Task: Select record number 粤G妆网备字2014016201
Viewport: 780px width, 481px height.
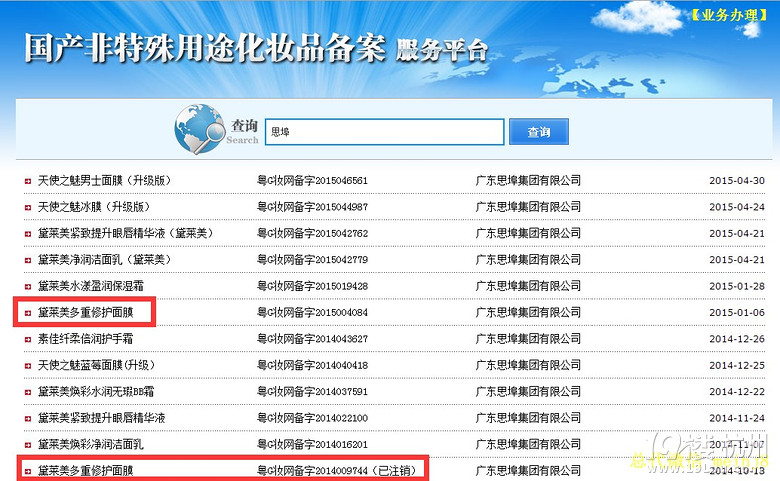Action: (x=312, y=444)
